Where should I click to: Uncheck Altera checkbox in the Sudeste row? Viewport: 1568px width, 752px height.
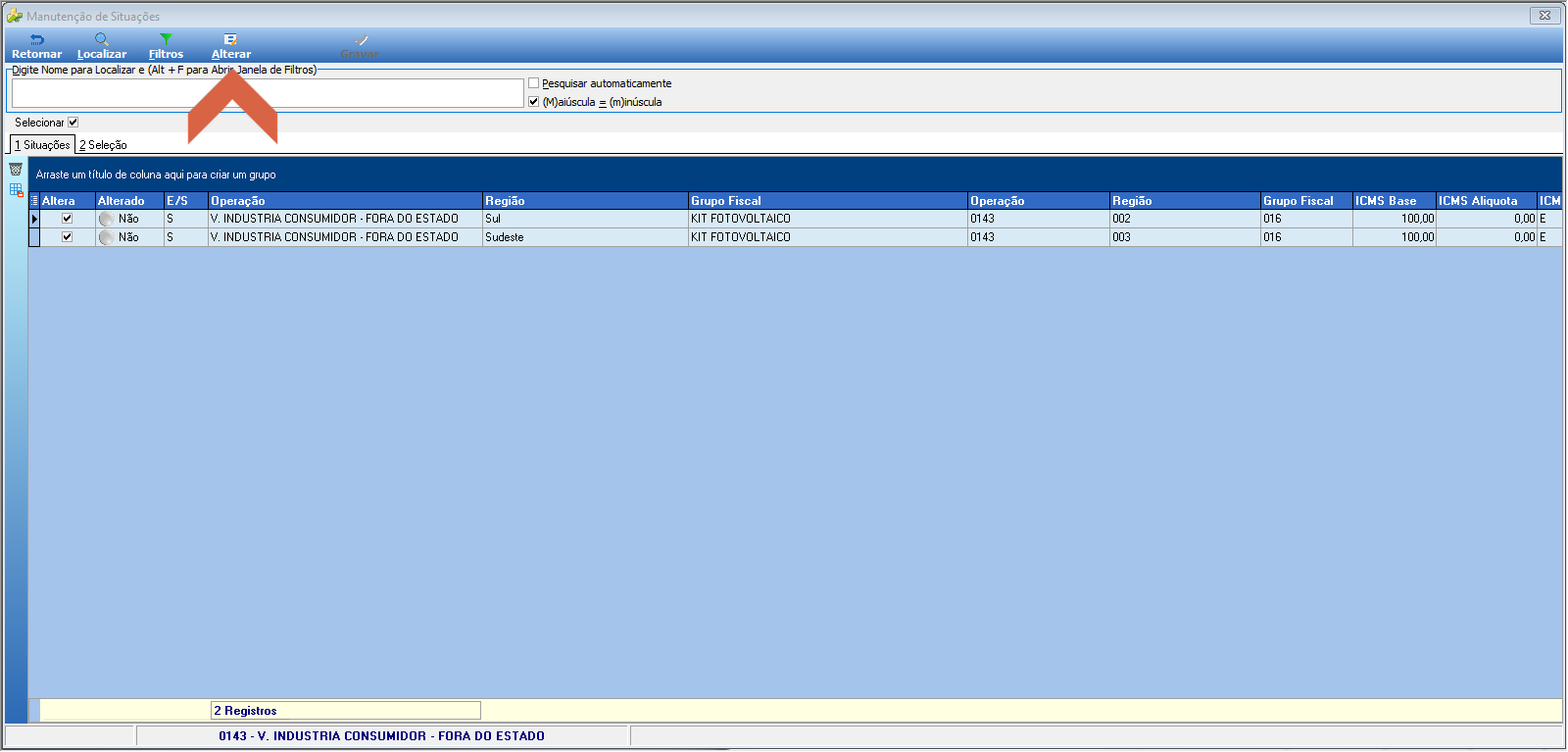click(68, 237)
